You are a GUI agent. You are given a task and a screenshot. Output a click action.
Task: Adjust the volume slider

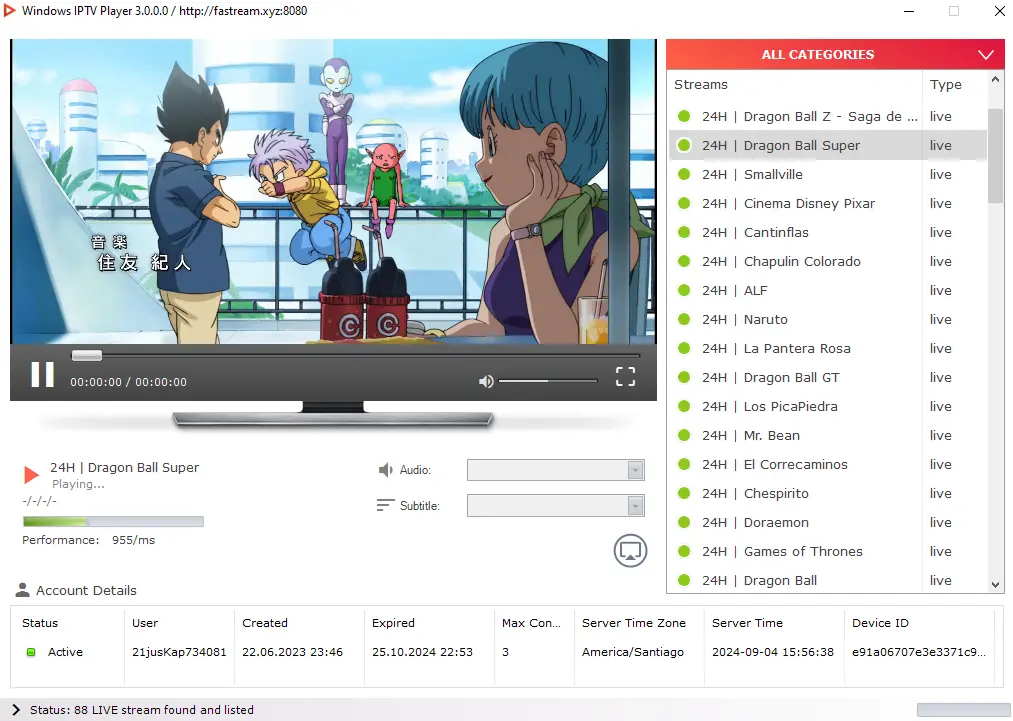tap(548, 381)
